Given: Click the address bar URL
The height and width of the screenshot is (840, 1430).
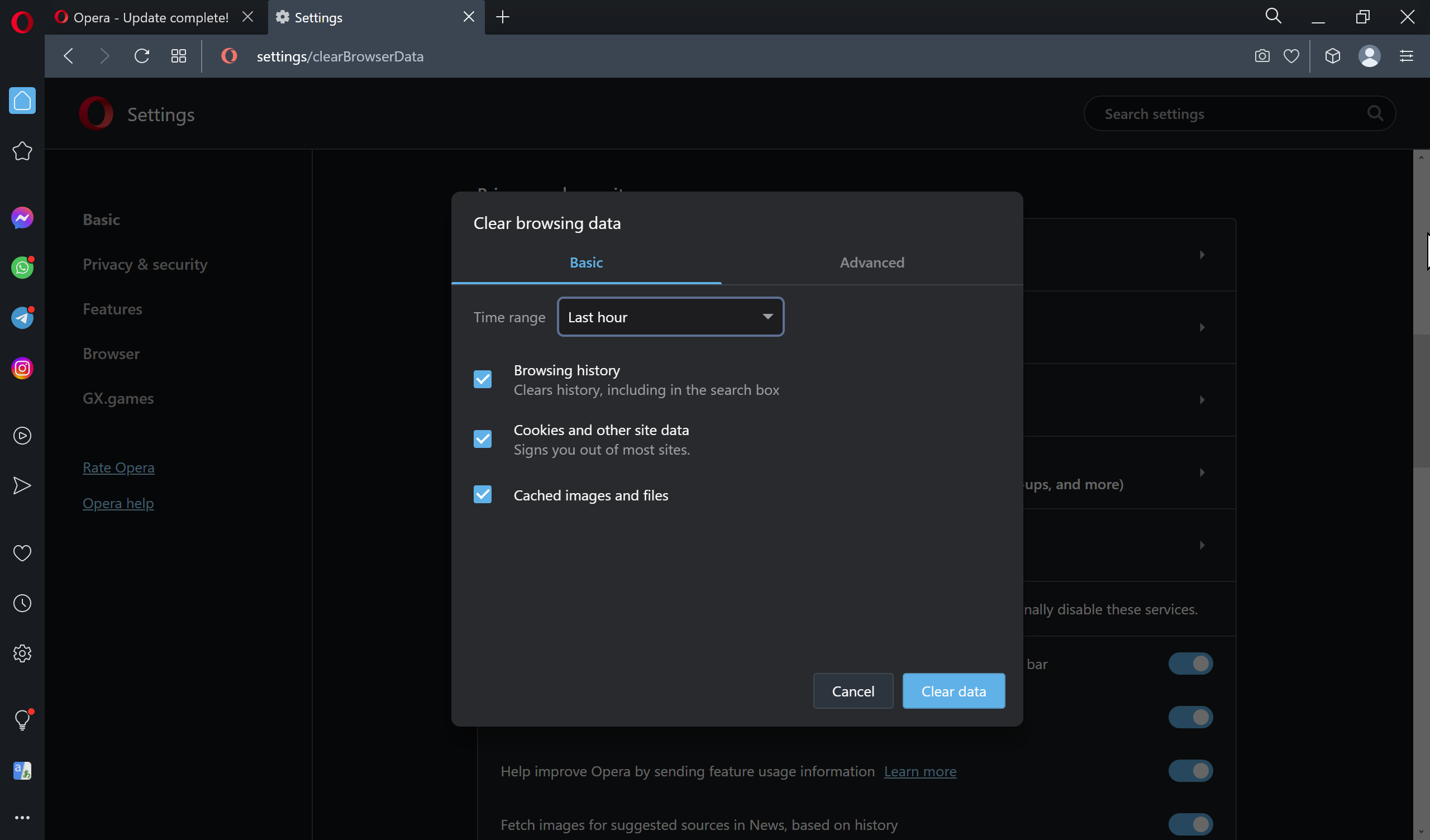Looking at the screenshot, I should 340,56.
